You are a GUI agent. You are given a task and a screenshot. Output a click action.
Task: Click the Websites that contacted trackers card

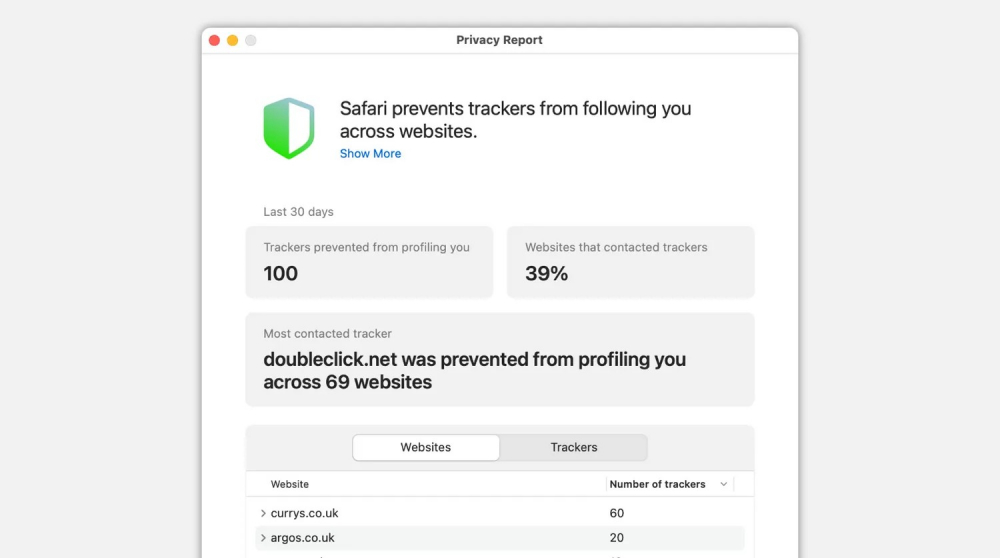click(630, 262)
